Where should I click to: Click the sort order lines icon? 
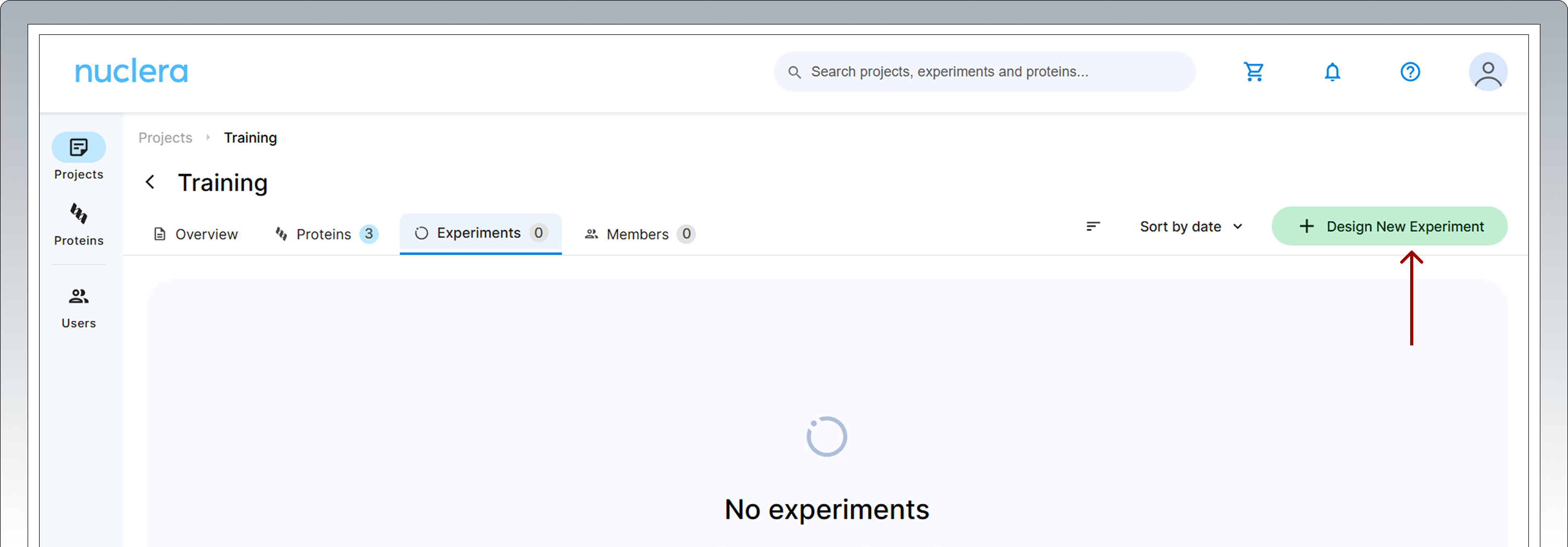click(x=1092, y=226)
